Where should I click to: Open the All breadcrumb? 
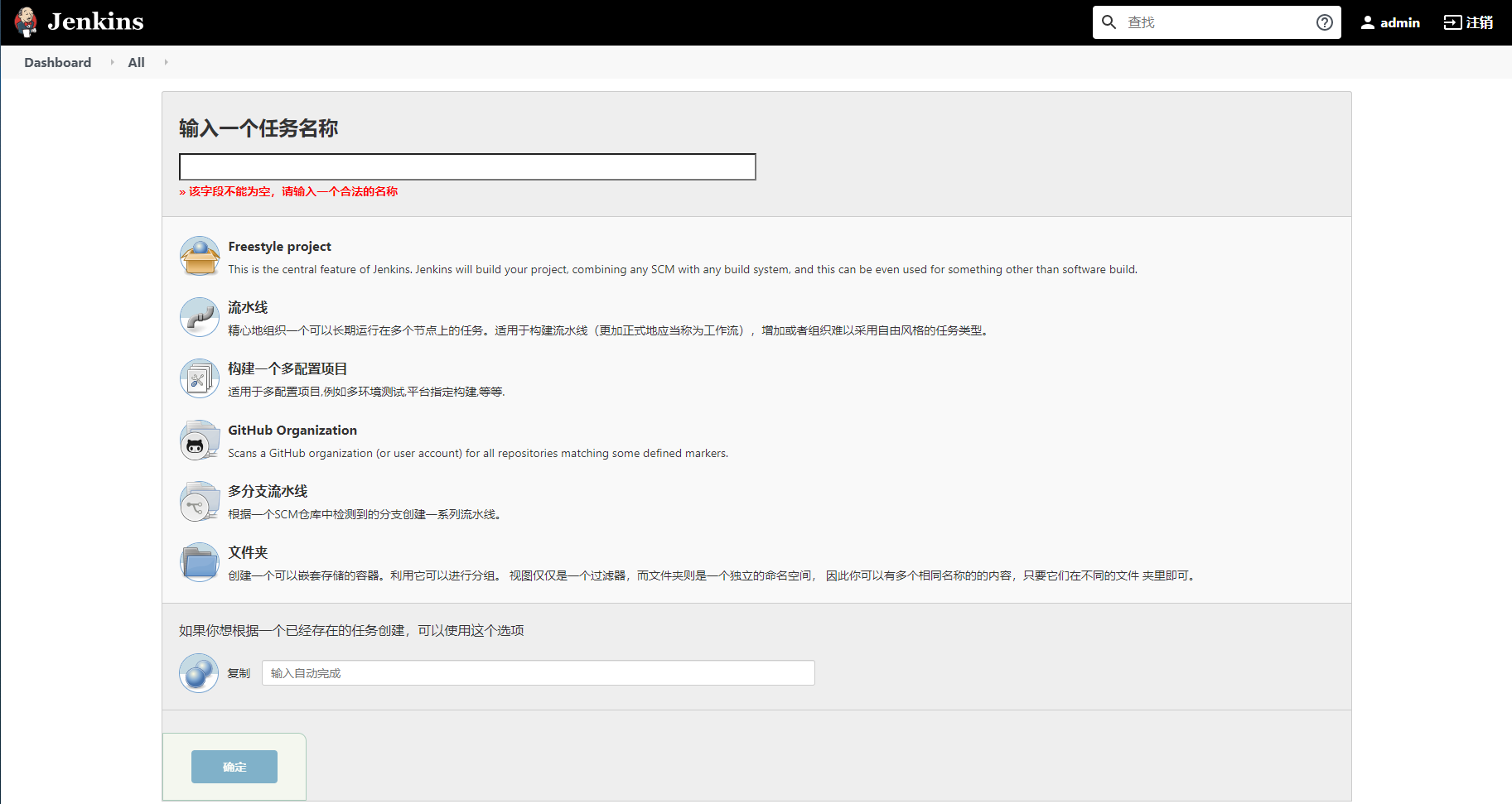coord(137,62)
